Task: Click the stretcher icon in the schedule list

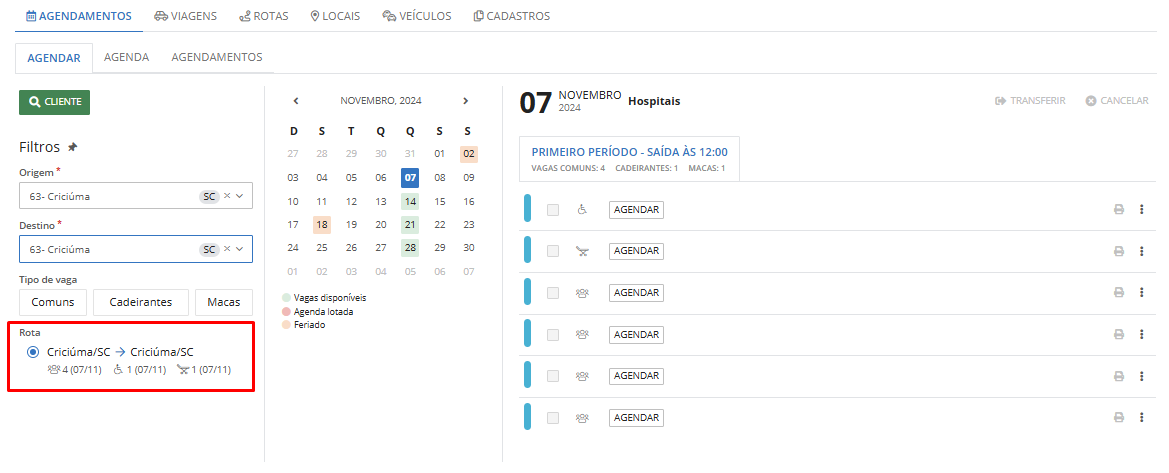Action: pos(582,251)
